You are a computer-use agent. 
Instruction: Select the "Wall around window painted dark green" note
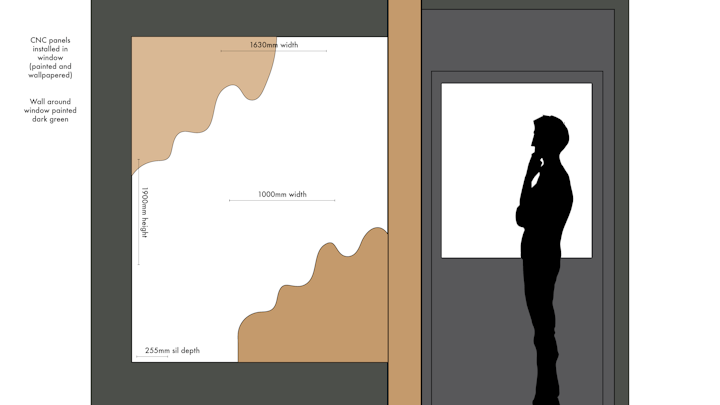[50, 110]
